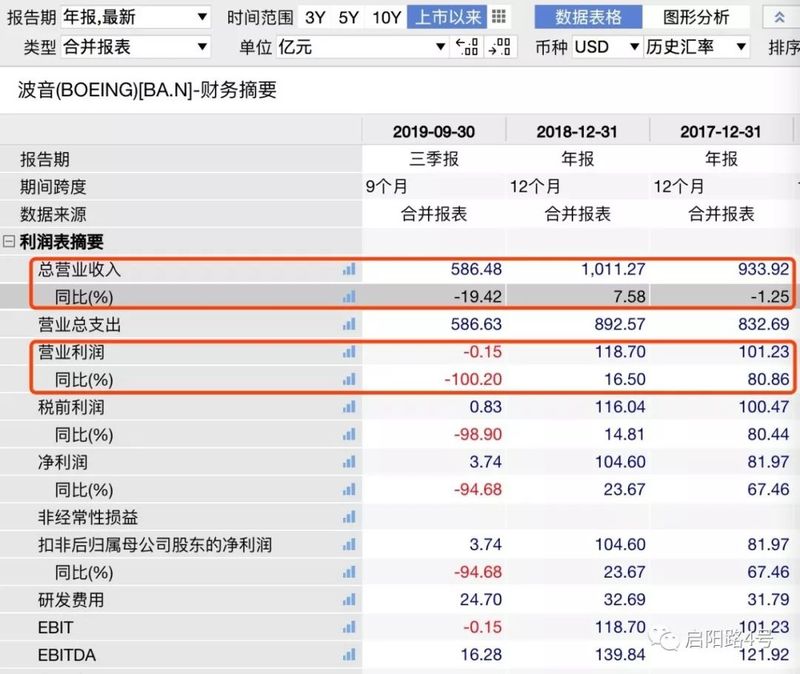Viewport: 800px width, 674px height.
Task: Click the -19.42 growth value
Action: (478, 296)
